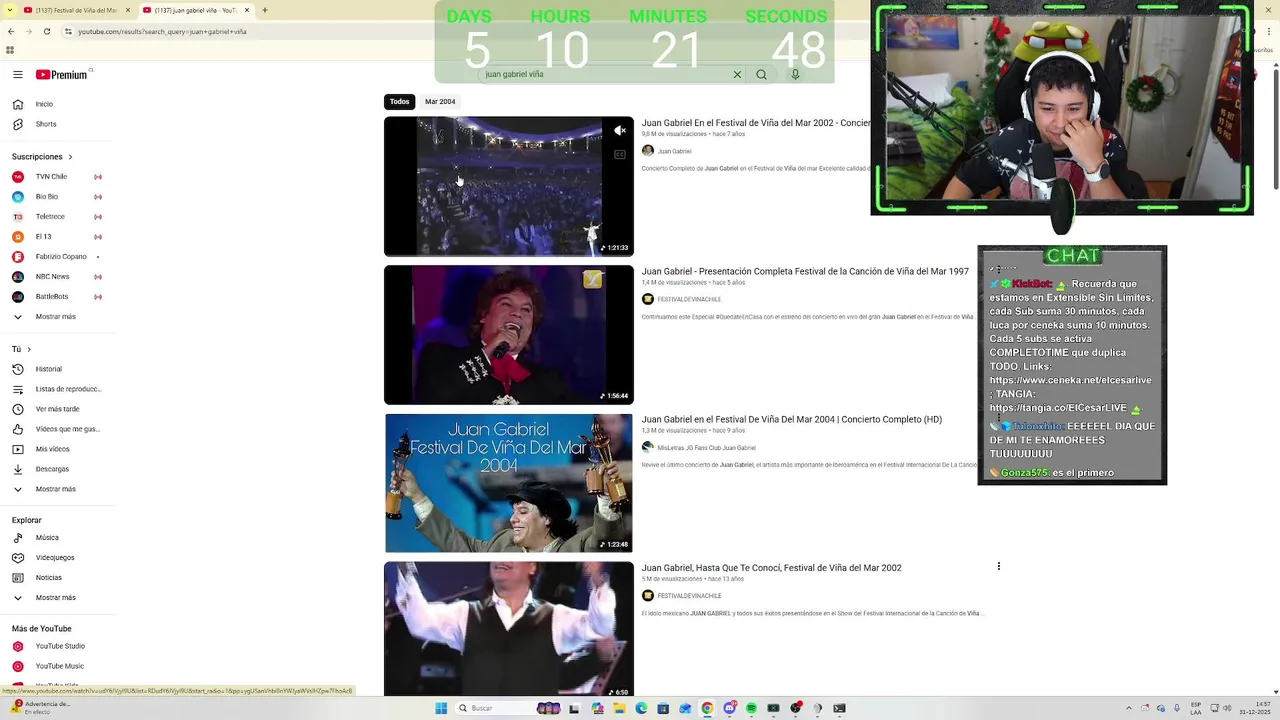Clear the search box with X
The image size is (1280, 720).
click(x=737, y=74)
